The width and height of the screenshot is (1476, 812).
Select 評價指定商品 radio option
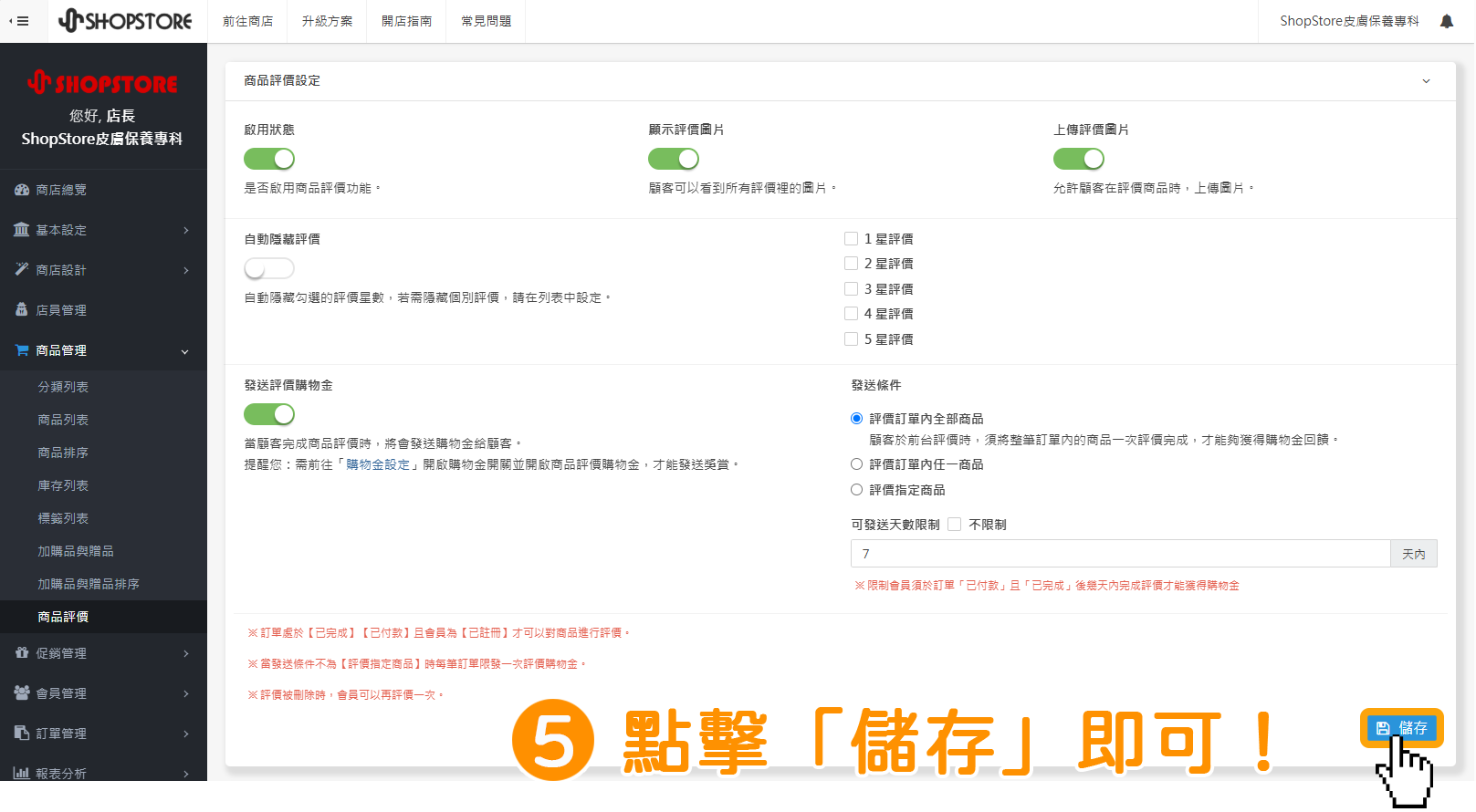(856, 490)
